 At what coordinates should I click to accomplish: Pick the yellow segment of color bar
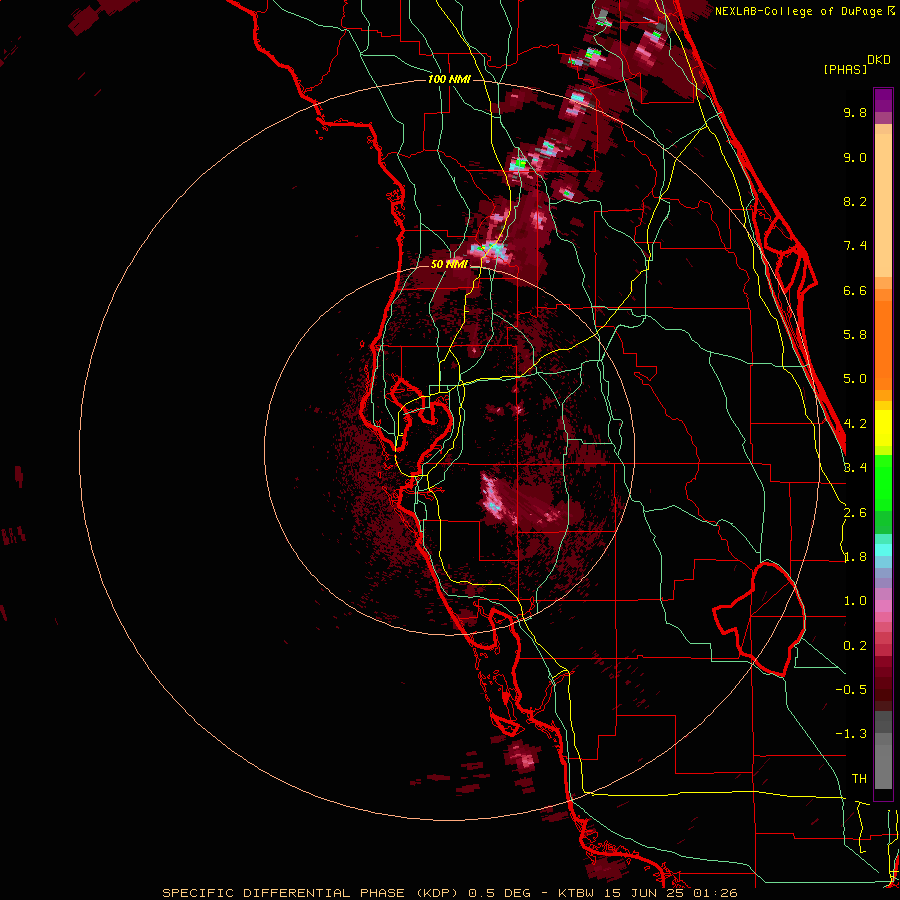click(x=883, y=428)
